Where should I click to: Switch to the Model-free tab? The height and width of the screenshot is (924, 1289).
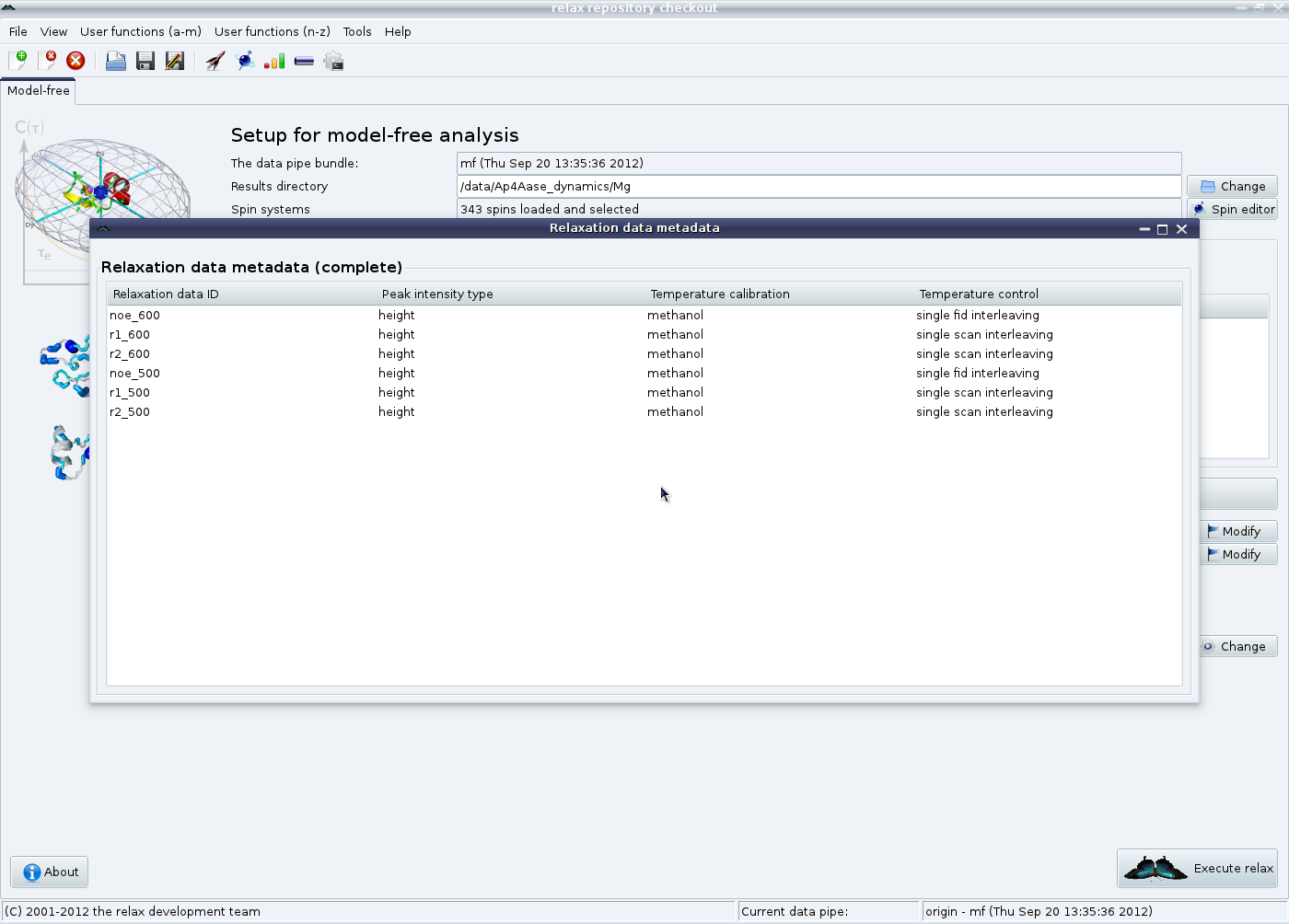[38, 90]
